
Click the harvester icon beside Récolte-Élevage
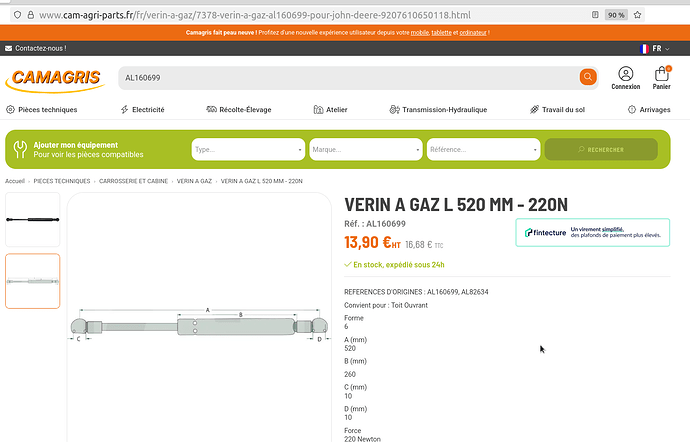tap(211, 109)
